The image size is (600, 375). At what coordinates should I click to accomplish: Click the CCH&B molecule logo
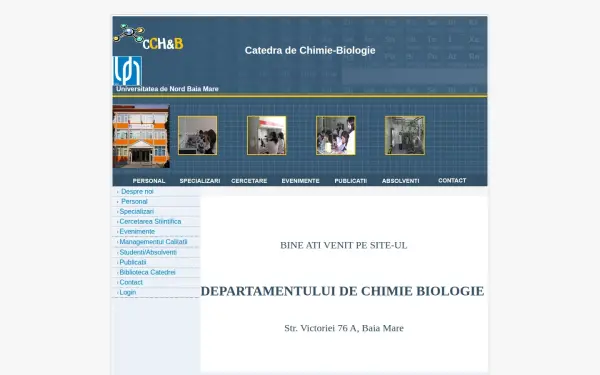pyautogui.click(x=148, y=37)
